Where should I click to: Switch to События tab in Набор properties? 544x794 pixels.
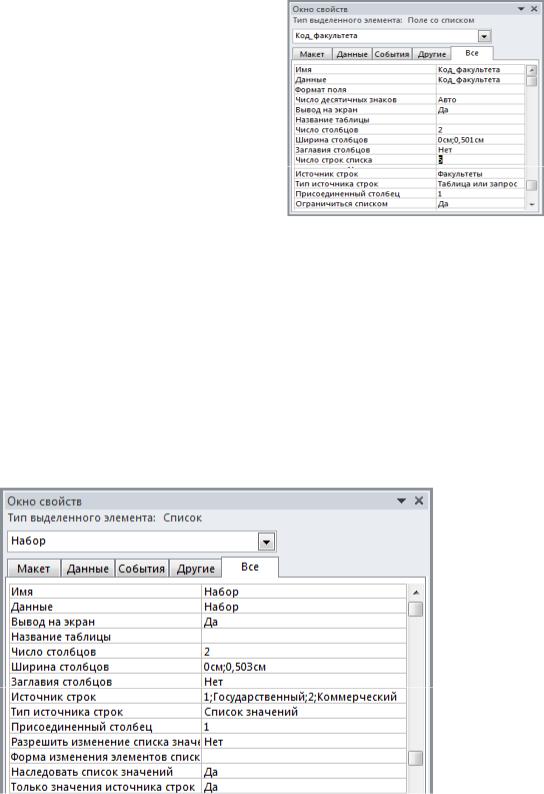pyautogui.click(x=141, y=569)
